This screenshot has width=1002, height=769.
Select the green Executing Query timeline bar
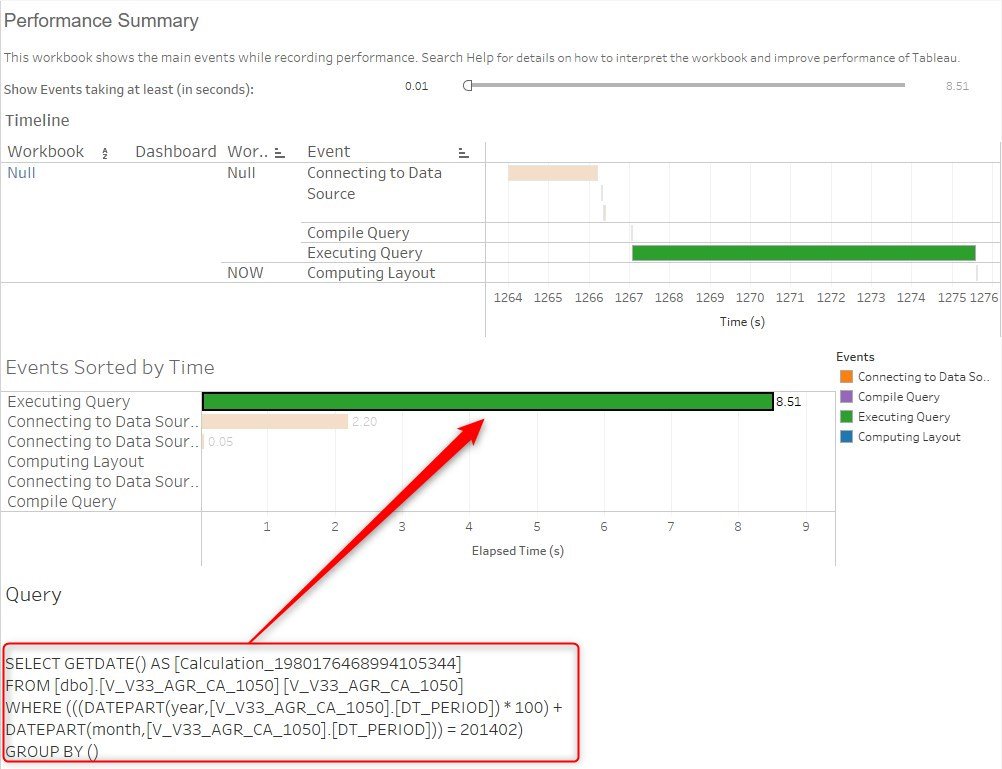(803, 252)
